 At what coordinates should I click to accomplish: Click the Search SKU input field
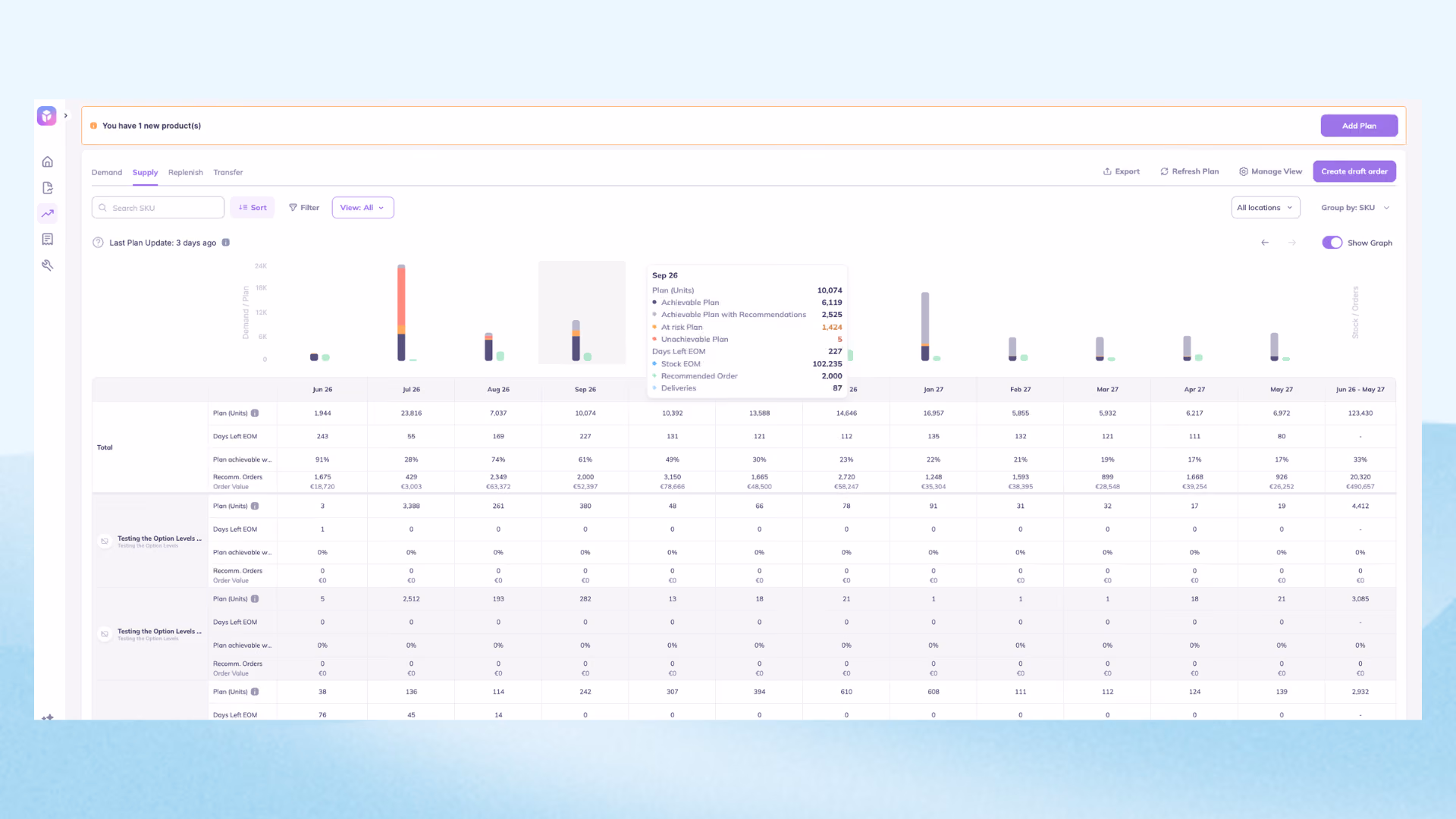point(158,208)
